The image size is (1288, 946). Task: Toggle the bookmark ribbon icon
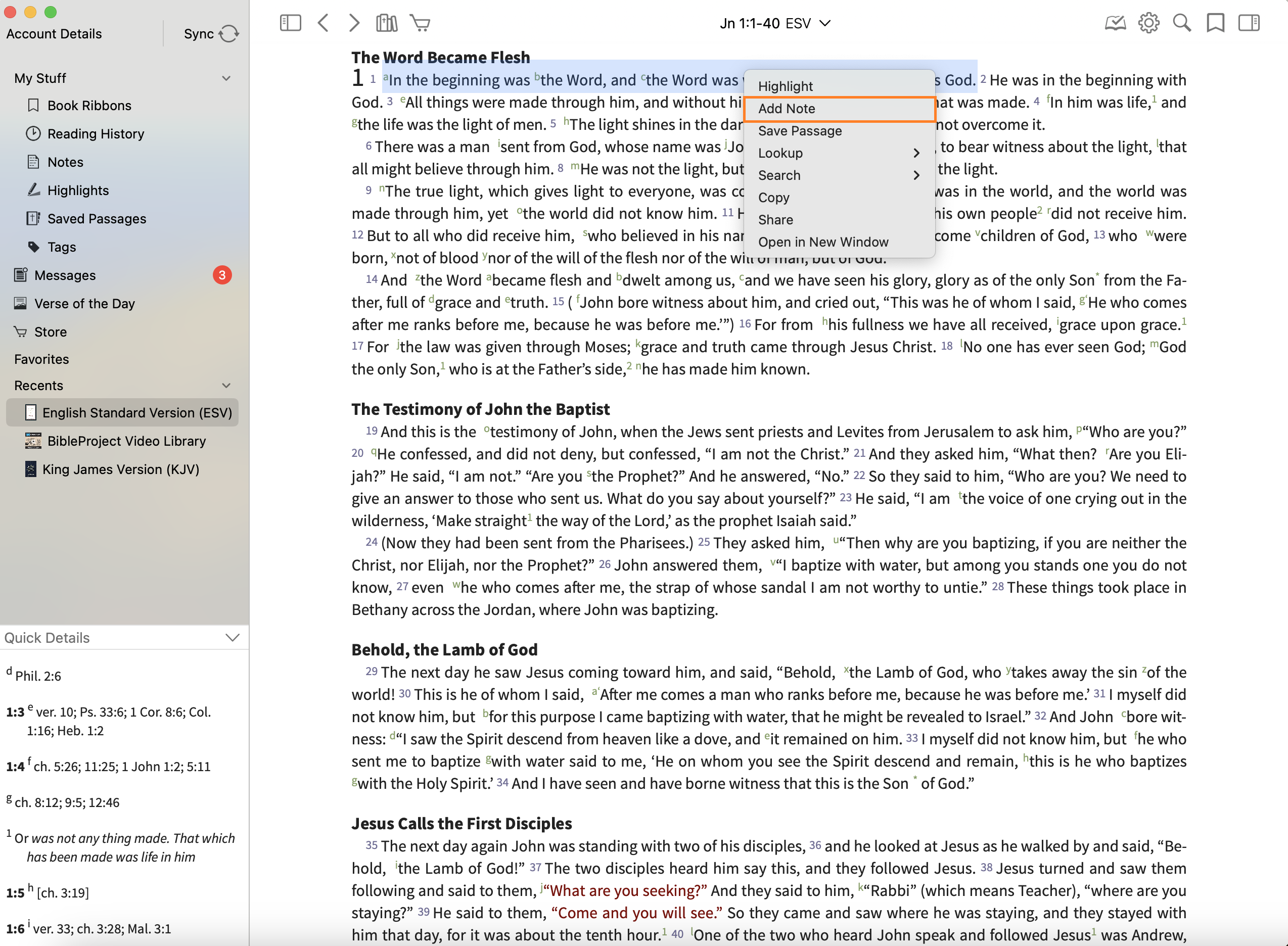click(x=1215, y=23)
